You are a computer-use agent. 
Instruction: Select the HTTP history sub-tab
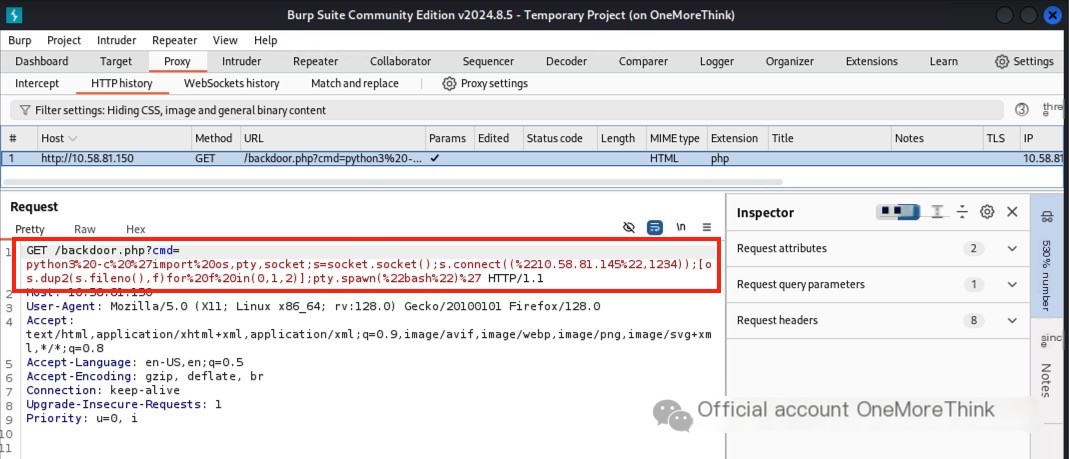click(x=121, y=84)
